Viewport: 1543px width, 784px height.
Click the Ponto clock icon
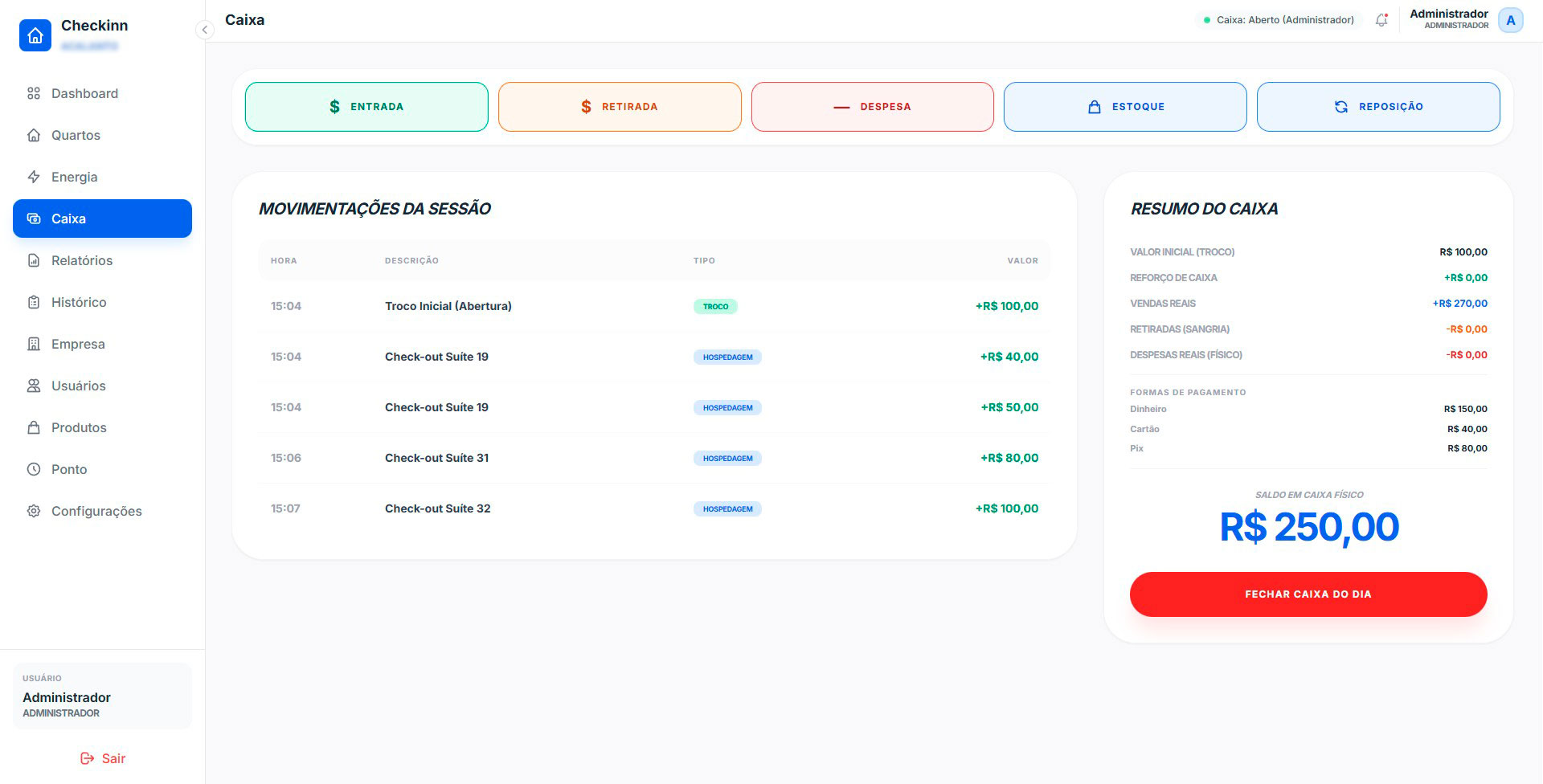(34, 469)
